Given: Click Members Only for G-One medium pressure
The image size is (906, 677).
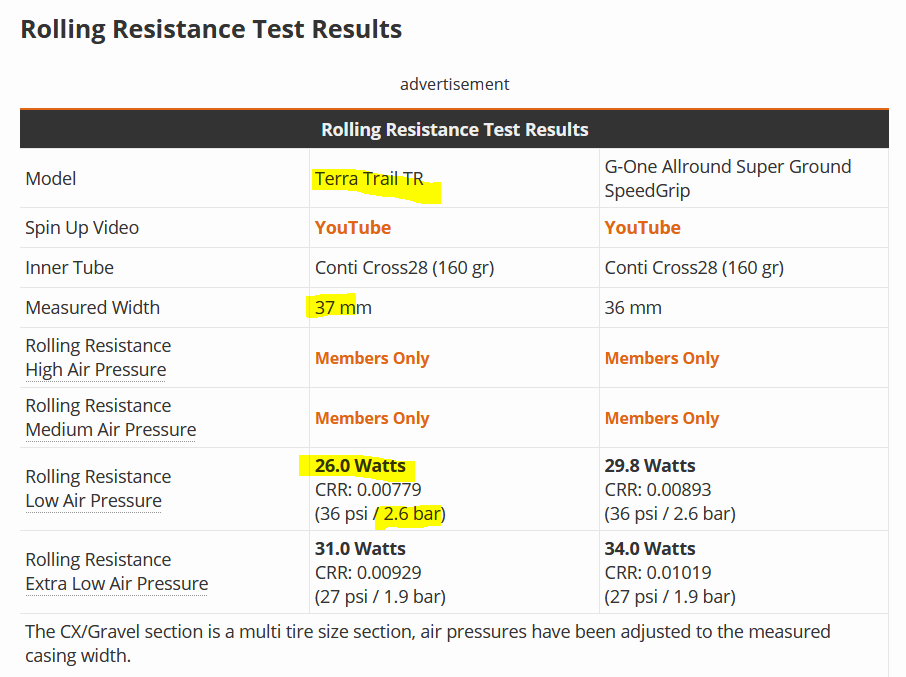Looking at the screenshot, I should point(662,418).
